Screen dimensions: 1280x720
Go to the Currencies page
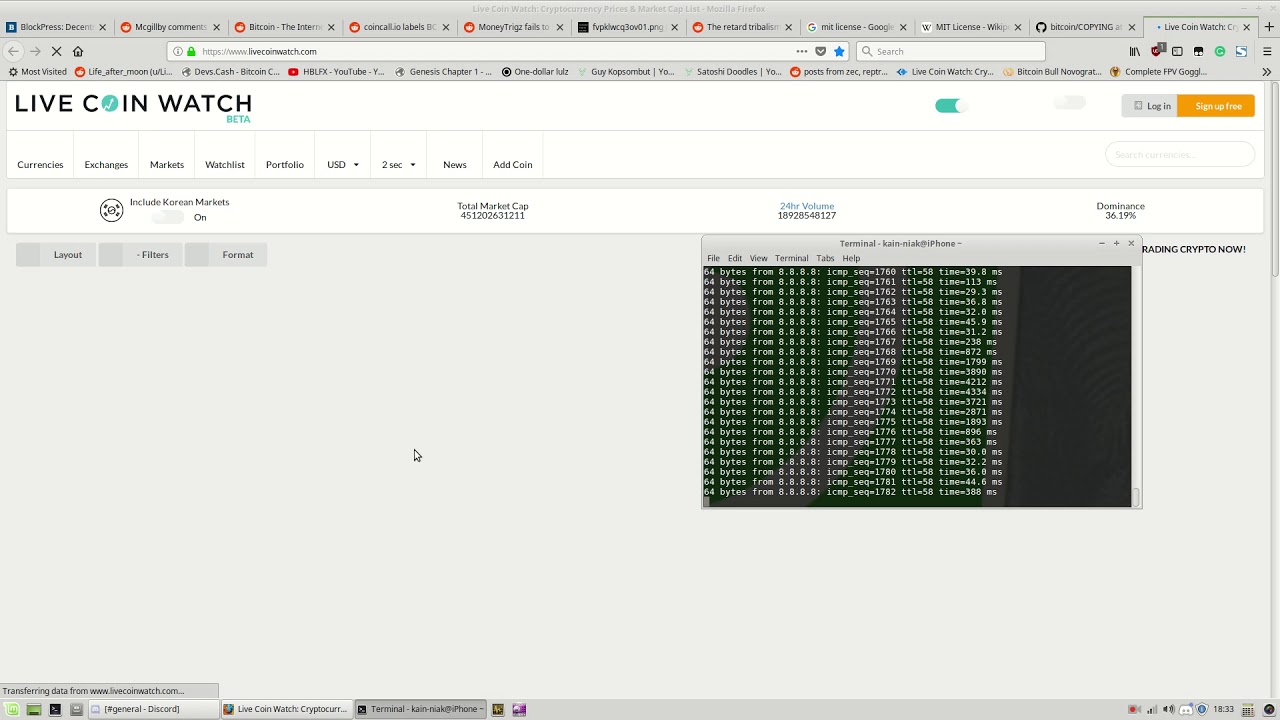tap(40, 165)
